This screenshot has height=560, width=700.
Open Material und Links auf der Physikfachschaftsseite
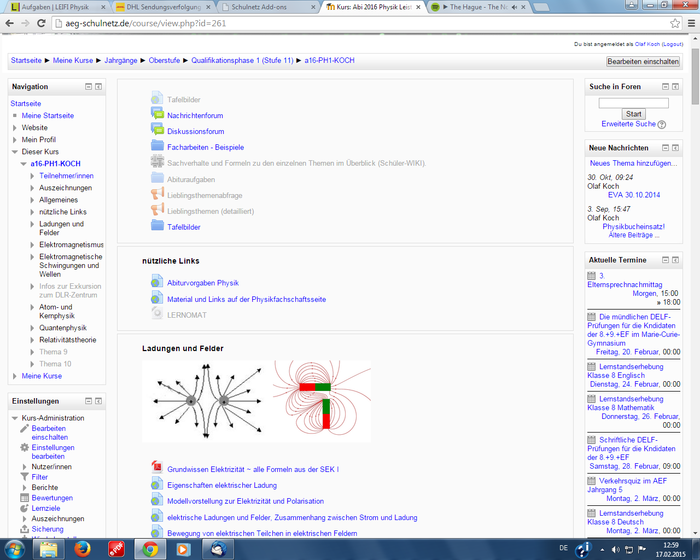point(246,299)
